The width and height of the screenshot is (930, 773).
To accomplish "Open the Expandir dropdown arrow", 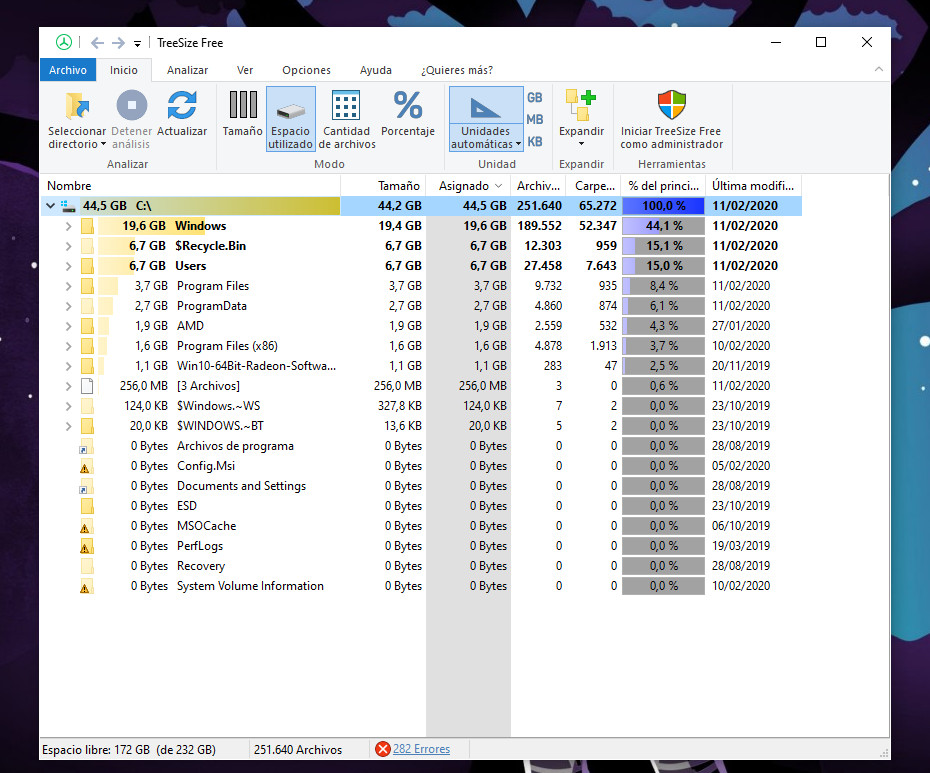I will pos(581,144).
